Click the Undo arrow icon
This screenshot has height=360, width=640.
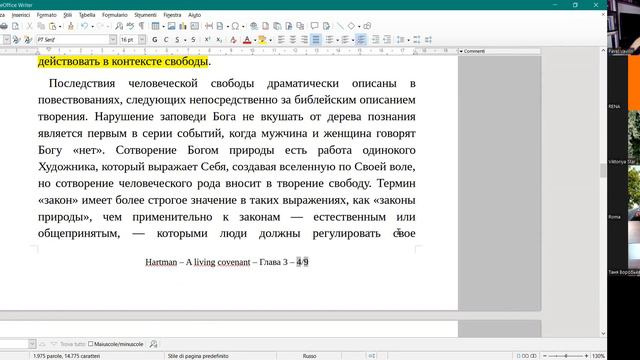pos(84,26)
